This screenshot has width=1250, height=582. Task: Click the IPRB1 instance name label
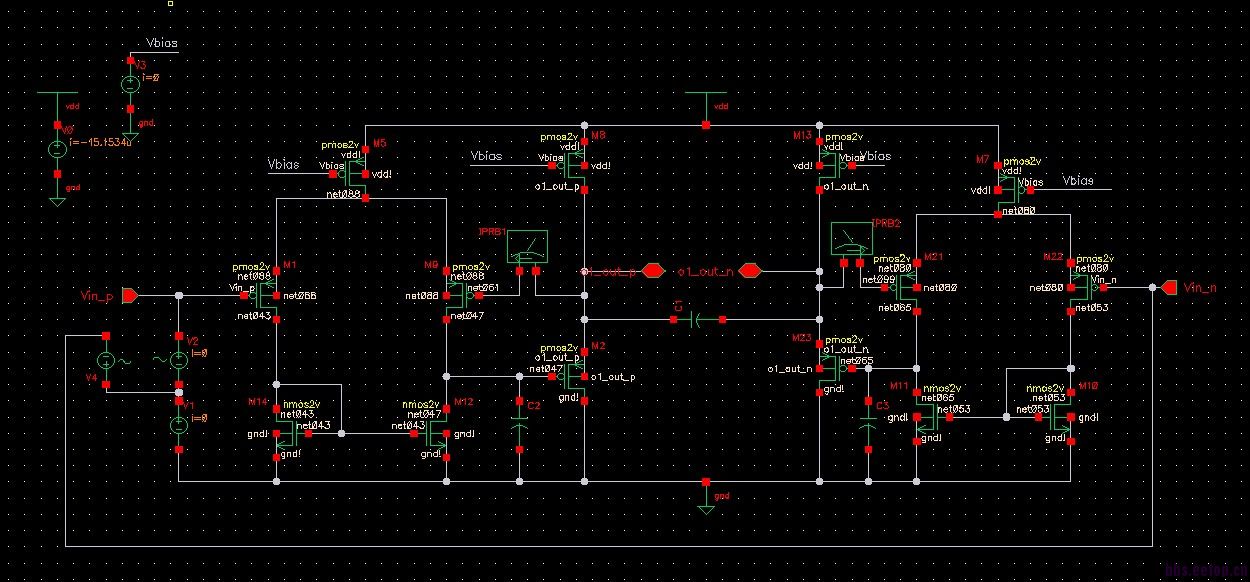click(x=493, y=231)
